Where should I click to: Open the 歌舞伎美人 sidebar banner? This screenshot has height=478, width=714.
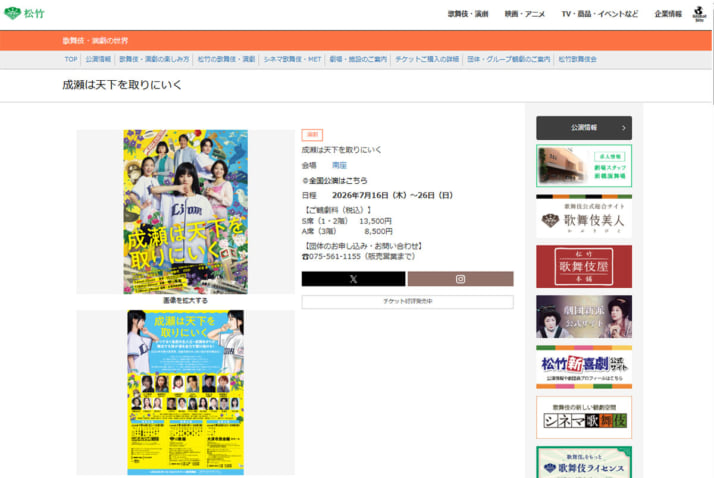point(584,217)
